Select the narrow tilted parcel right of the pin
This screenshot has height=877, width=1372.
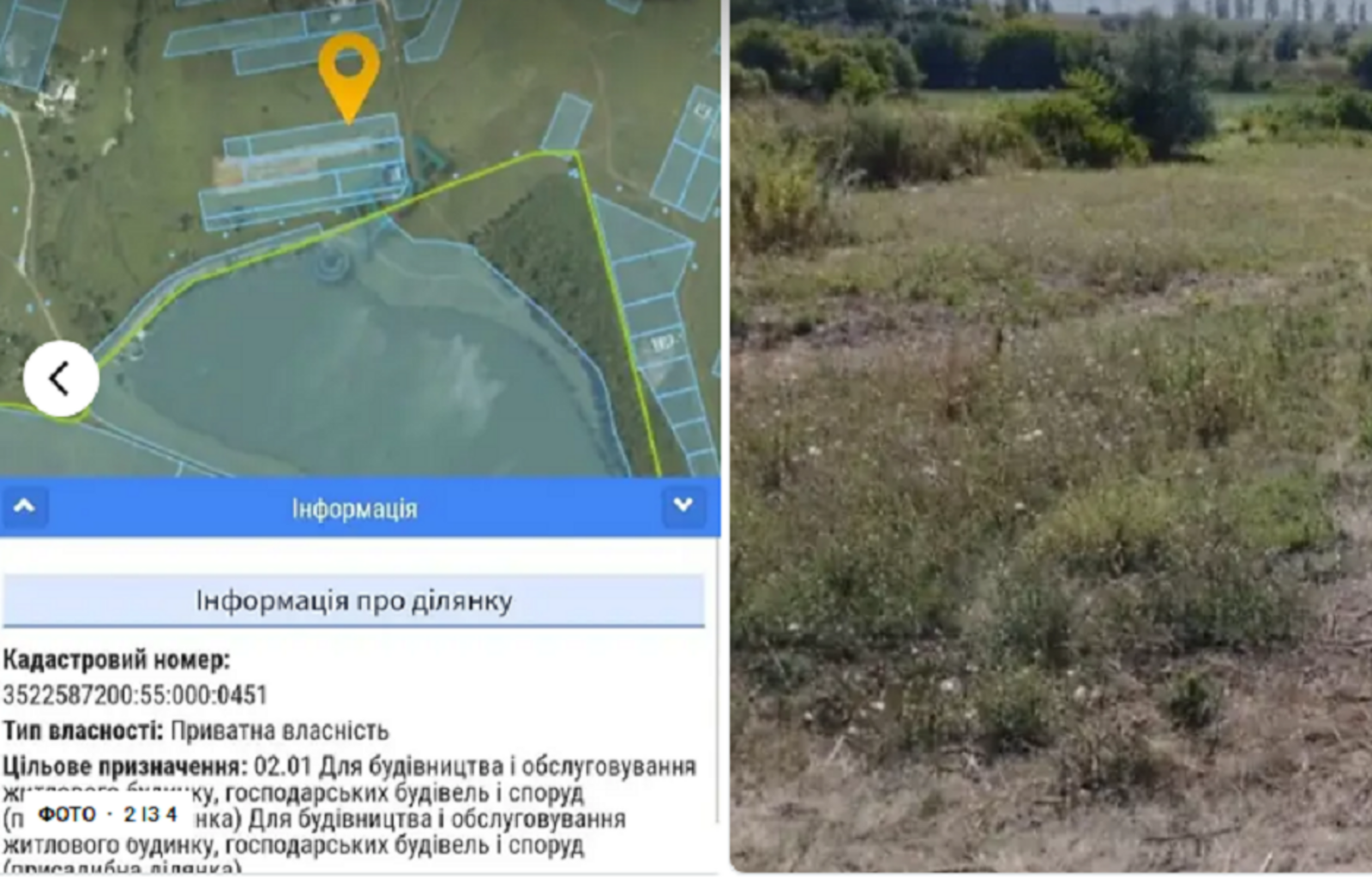tap(566, 123)
